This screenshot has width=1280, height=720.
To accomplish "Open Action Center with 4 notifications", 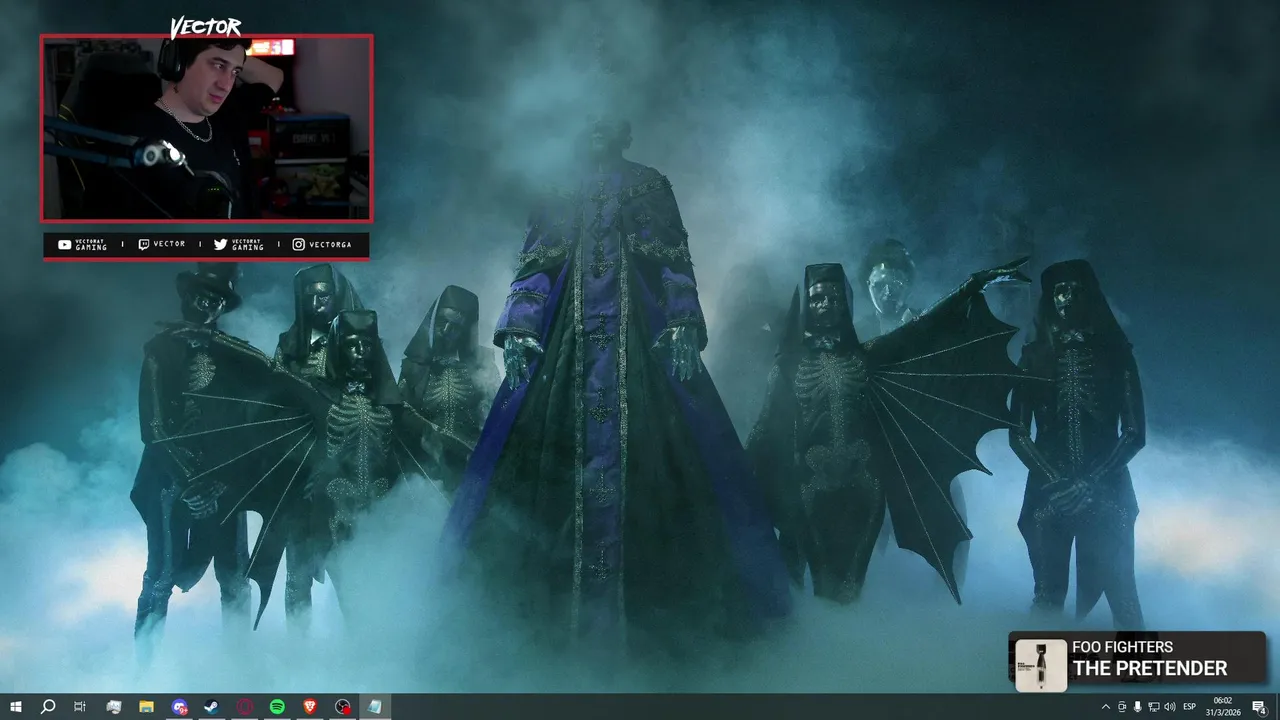I will tap(1260, 707).
